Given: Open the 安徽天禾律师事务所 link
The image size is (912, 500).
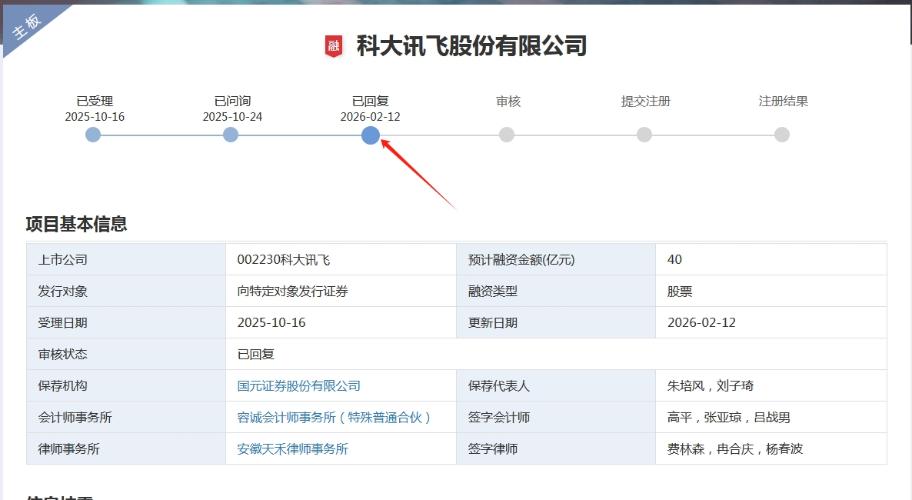Looking at the screenshot, I should click(x=292, y=449).
